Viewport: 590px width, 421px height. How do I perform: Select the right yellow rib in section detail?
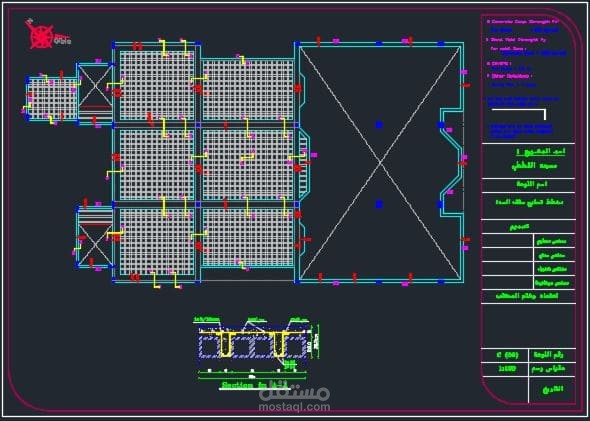[278, 344]
